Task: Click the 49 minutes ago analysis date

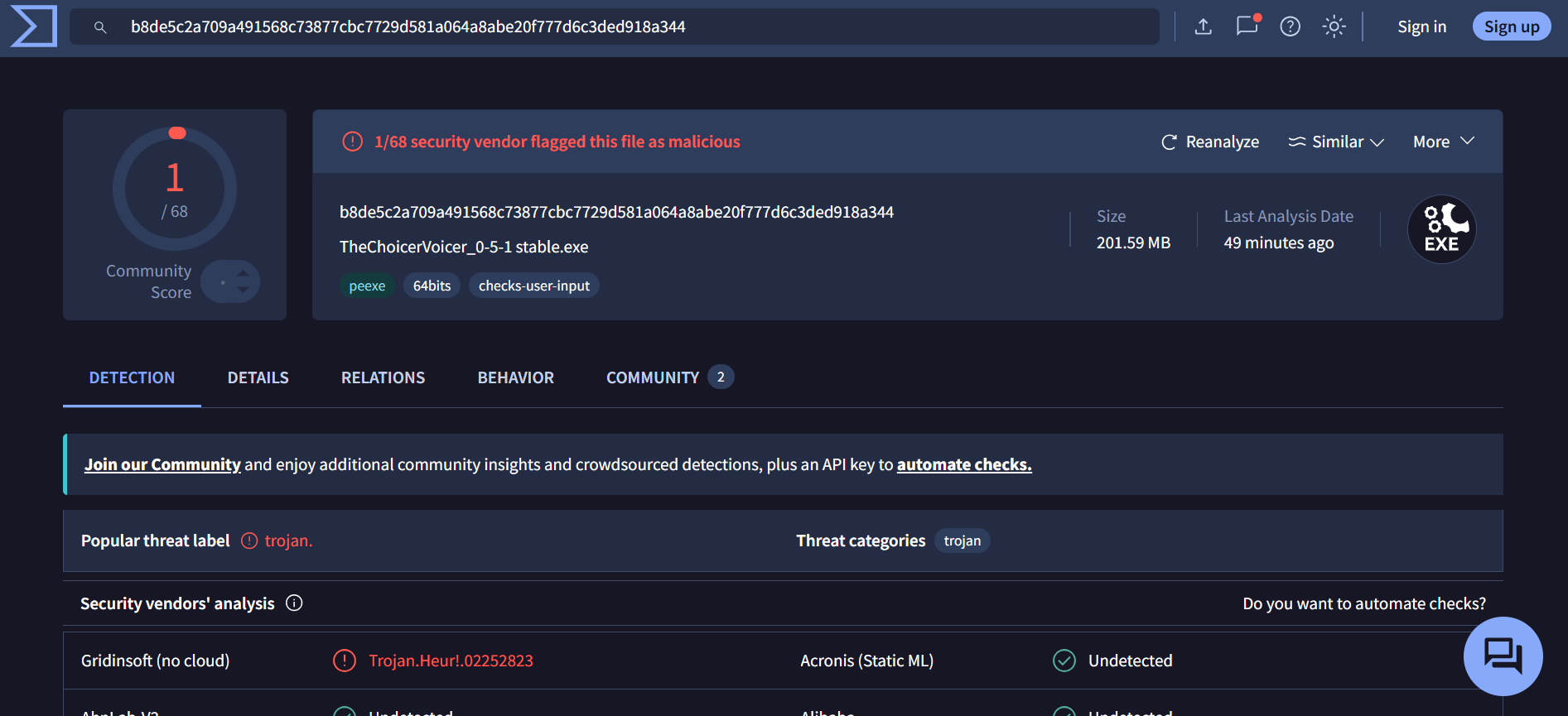Action: [1279, 243]
